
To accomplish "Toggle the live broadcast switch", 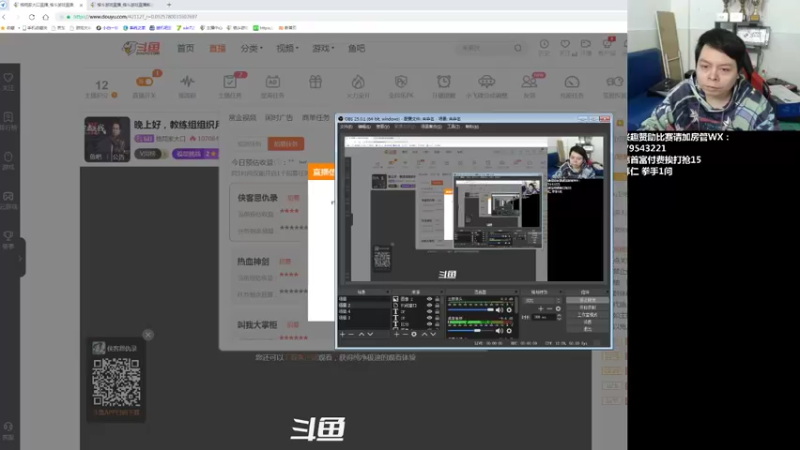I will [x=144, y=82].
